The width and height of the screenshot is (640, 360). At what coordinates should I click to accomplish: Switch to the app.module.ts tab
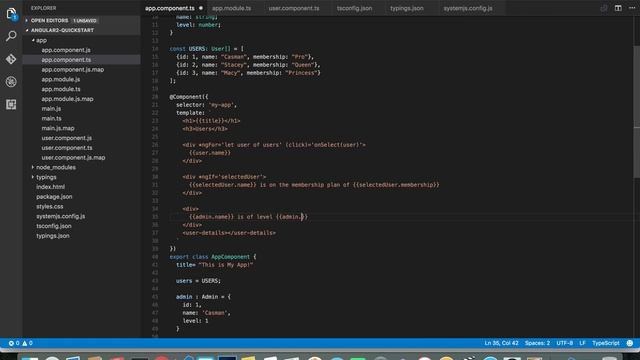pos(231,8)
